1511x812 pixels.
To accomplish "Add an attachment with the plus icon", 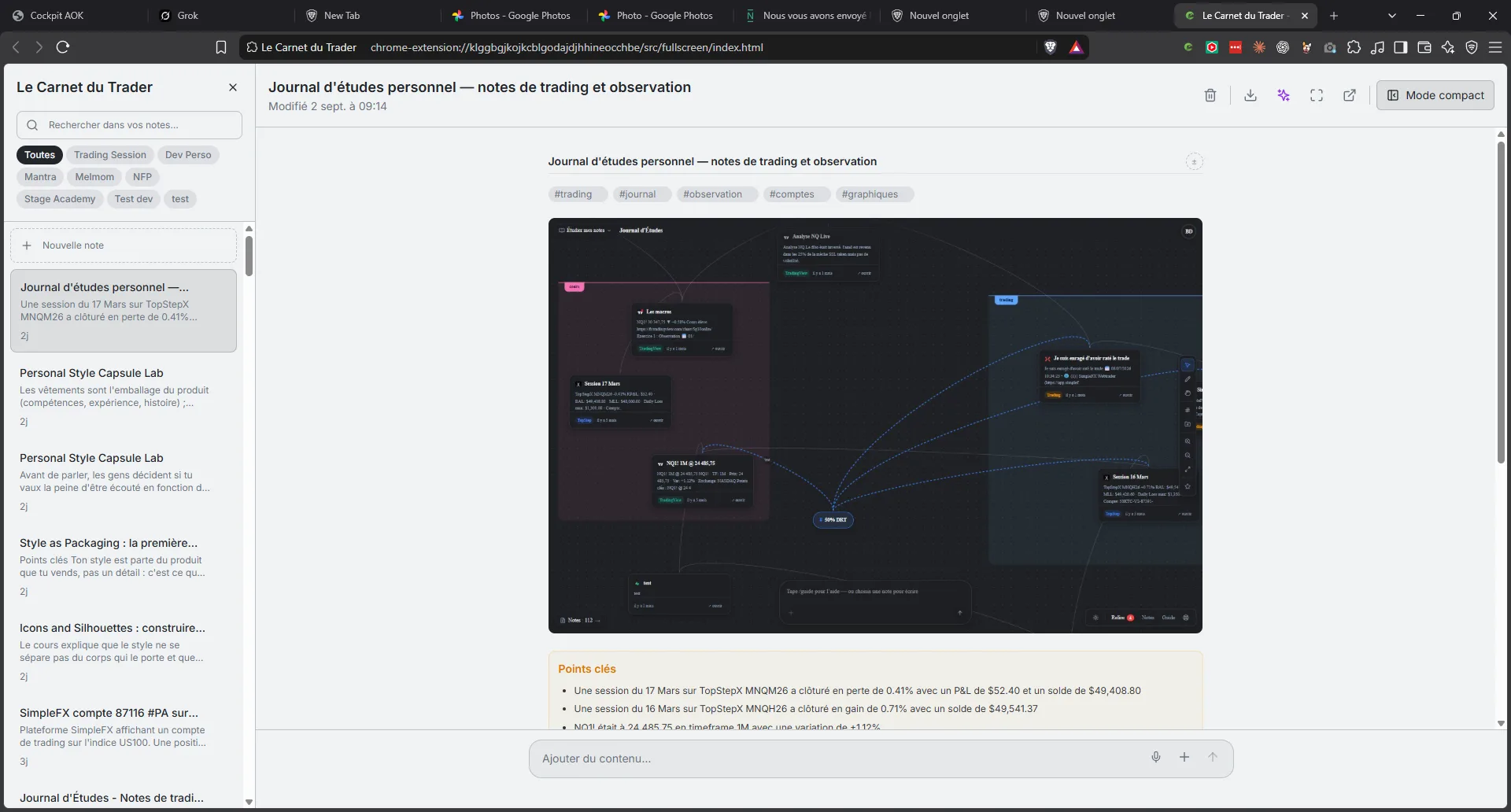I will click(1184, 758).
